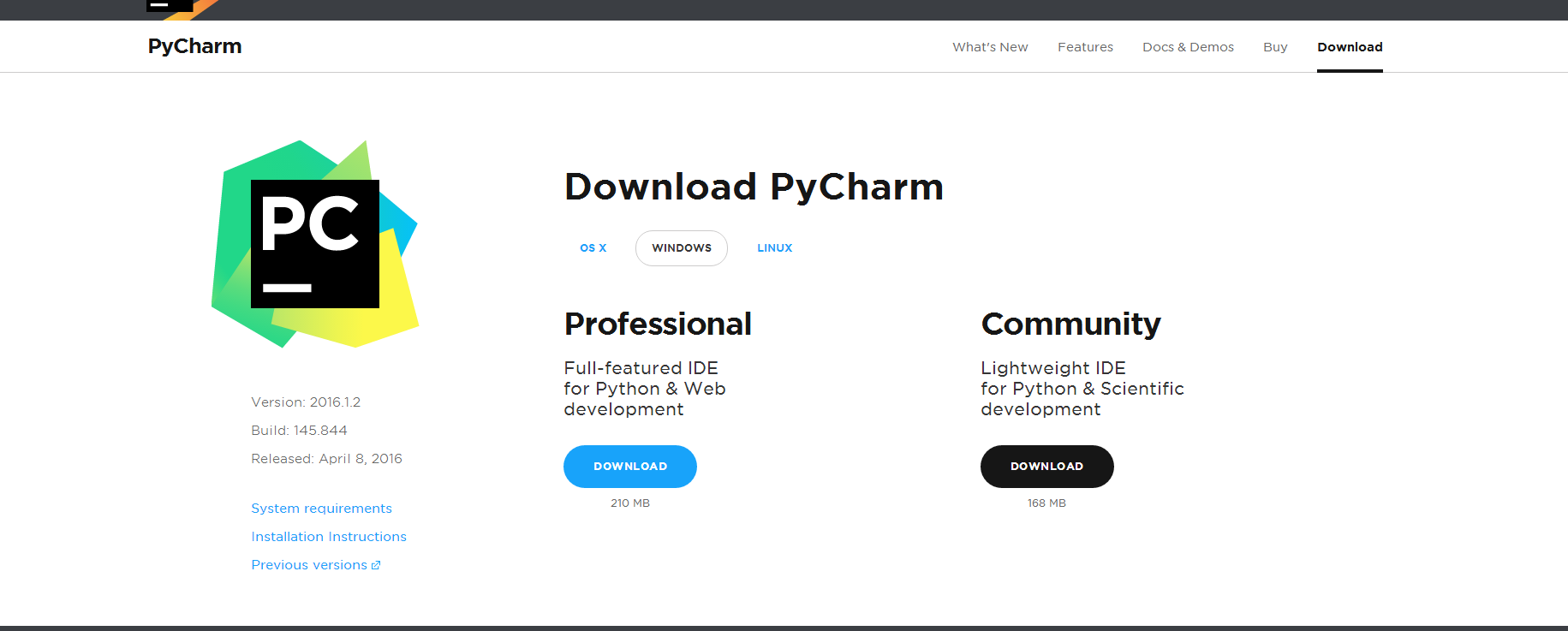Click the large PyCharm PC logo
This screenshot has width=1568, height=631.
[x=315, y=244]
